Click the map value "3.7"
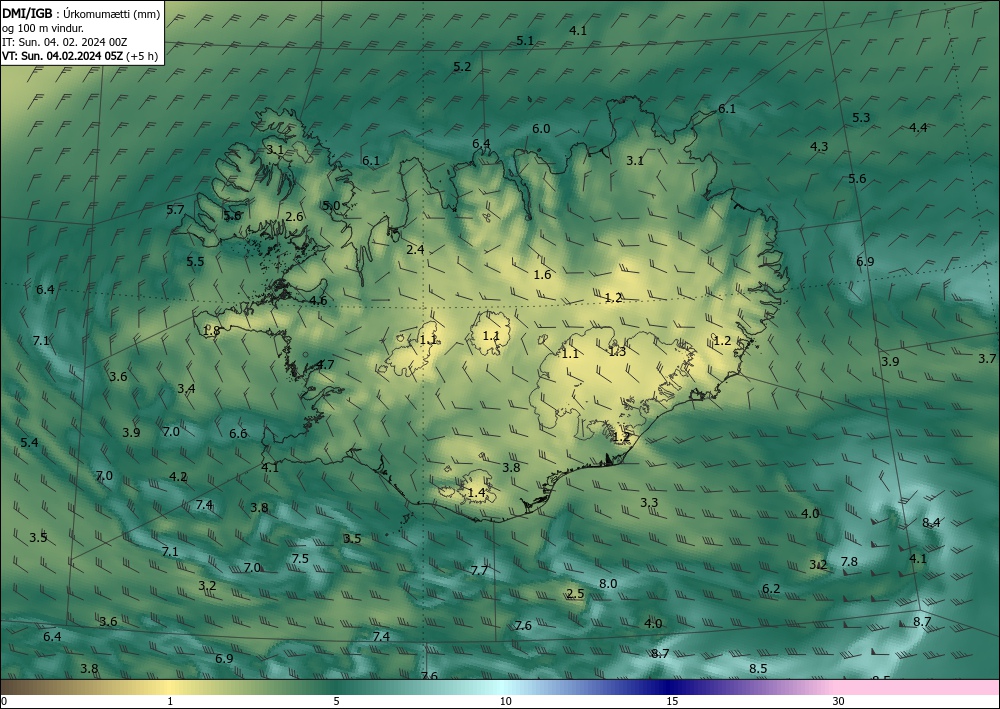This screenshot has width=1000, height=709. click(987, 359)
